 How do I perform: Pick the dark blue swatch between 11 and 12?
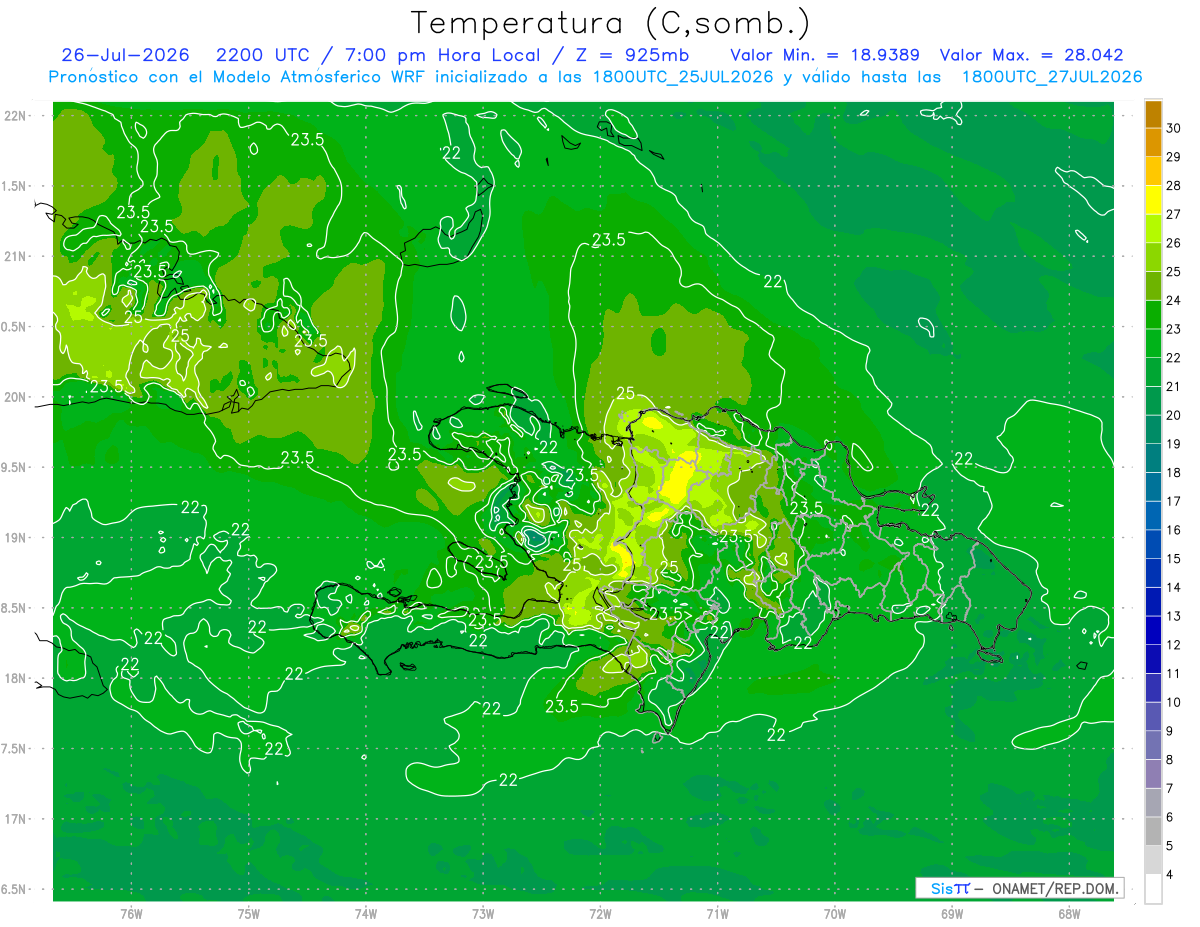point(1153,659)
